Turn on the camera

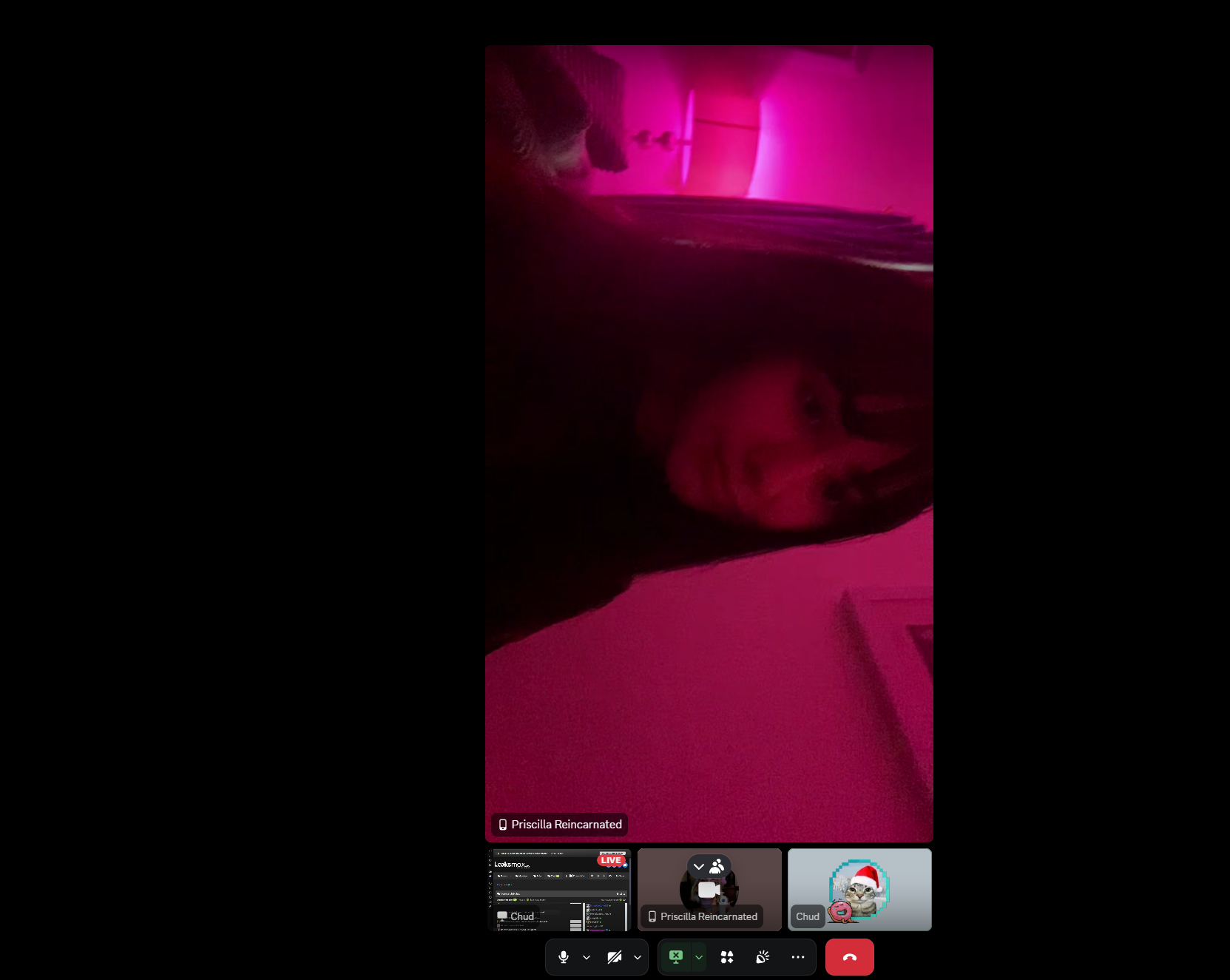614,957
